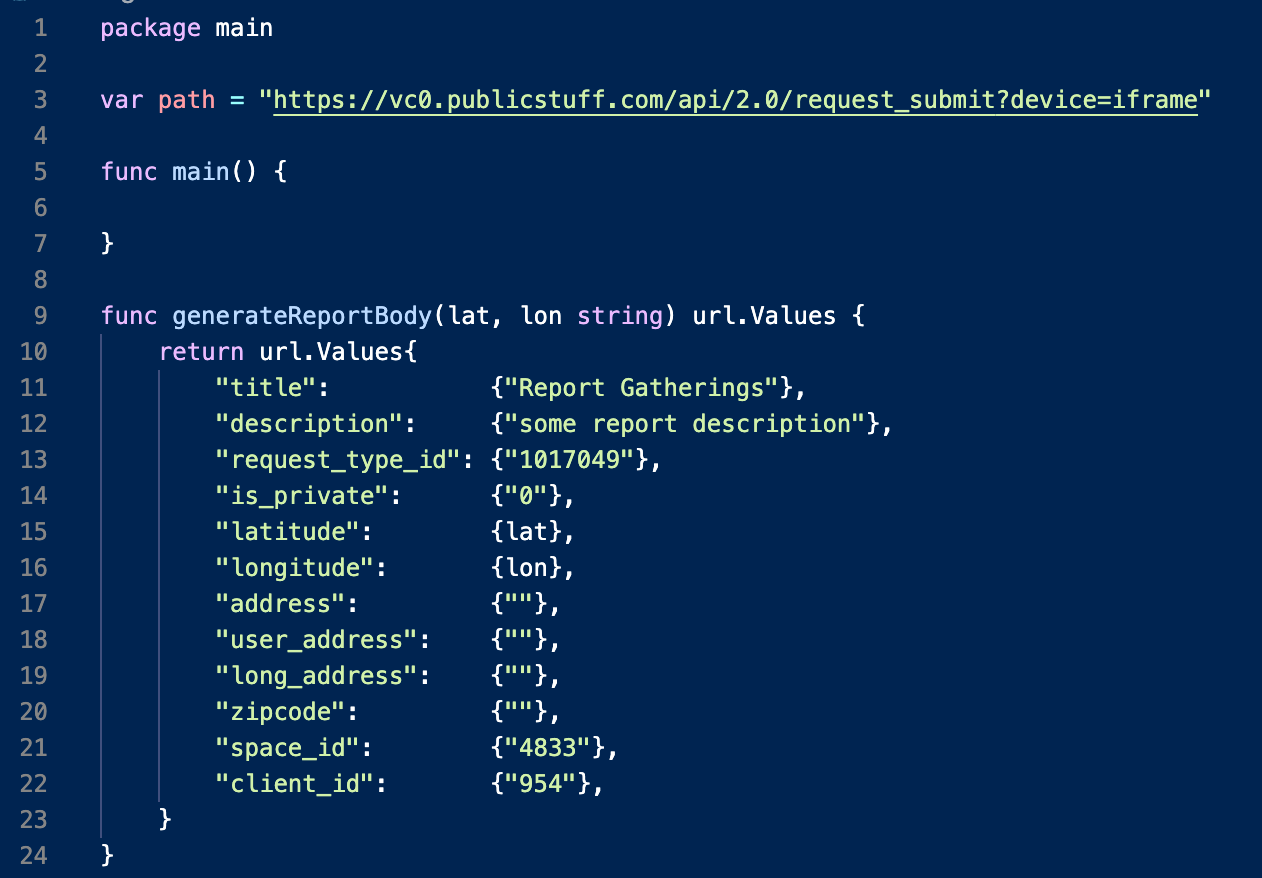The width and height of the screenshot is (1262, 878).
Task: Click the main function name
Action: (200, 172)
